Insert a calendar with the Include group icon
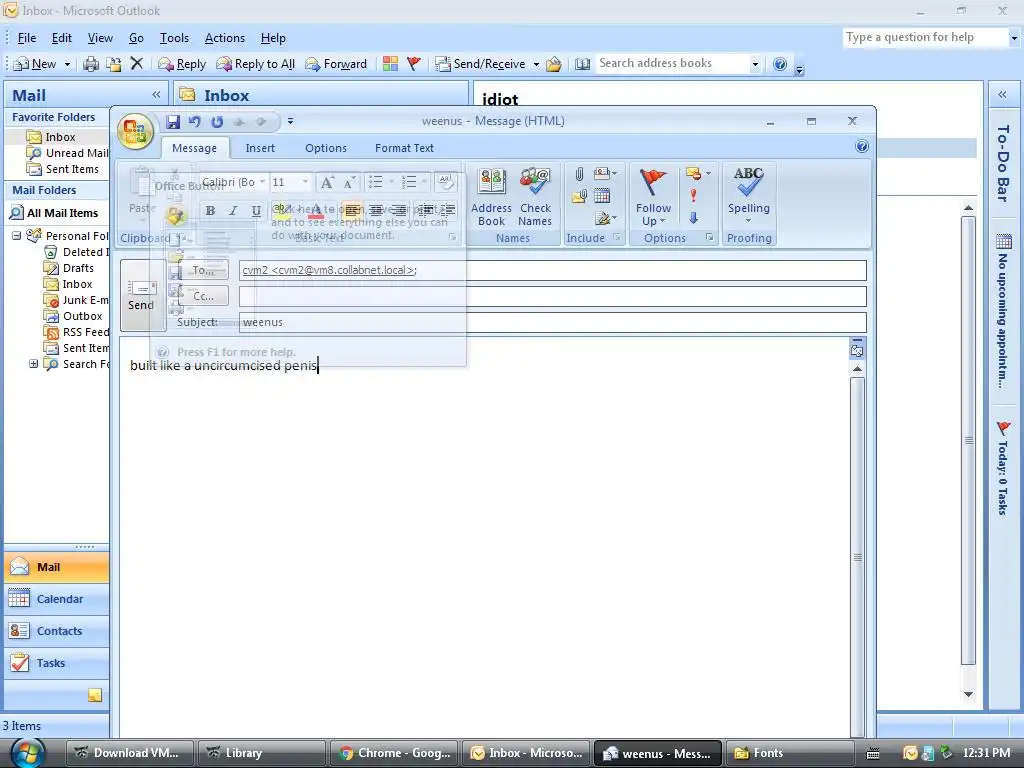This screenshot has height=768, width=1024. point(602,196)
